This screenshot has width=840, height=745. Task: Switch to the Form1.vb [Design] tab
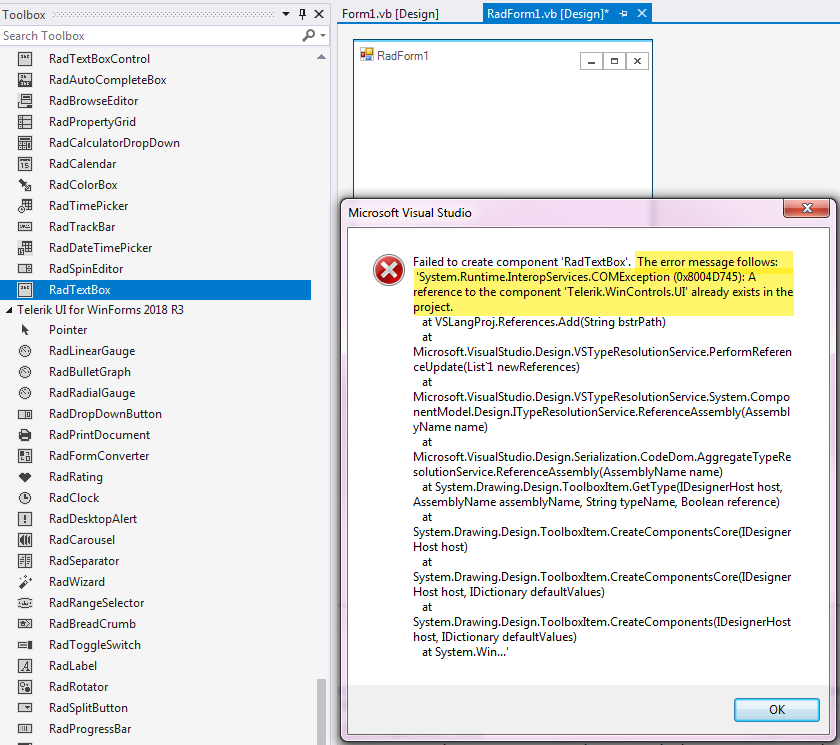(x=390, y=14)
